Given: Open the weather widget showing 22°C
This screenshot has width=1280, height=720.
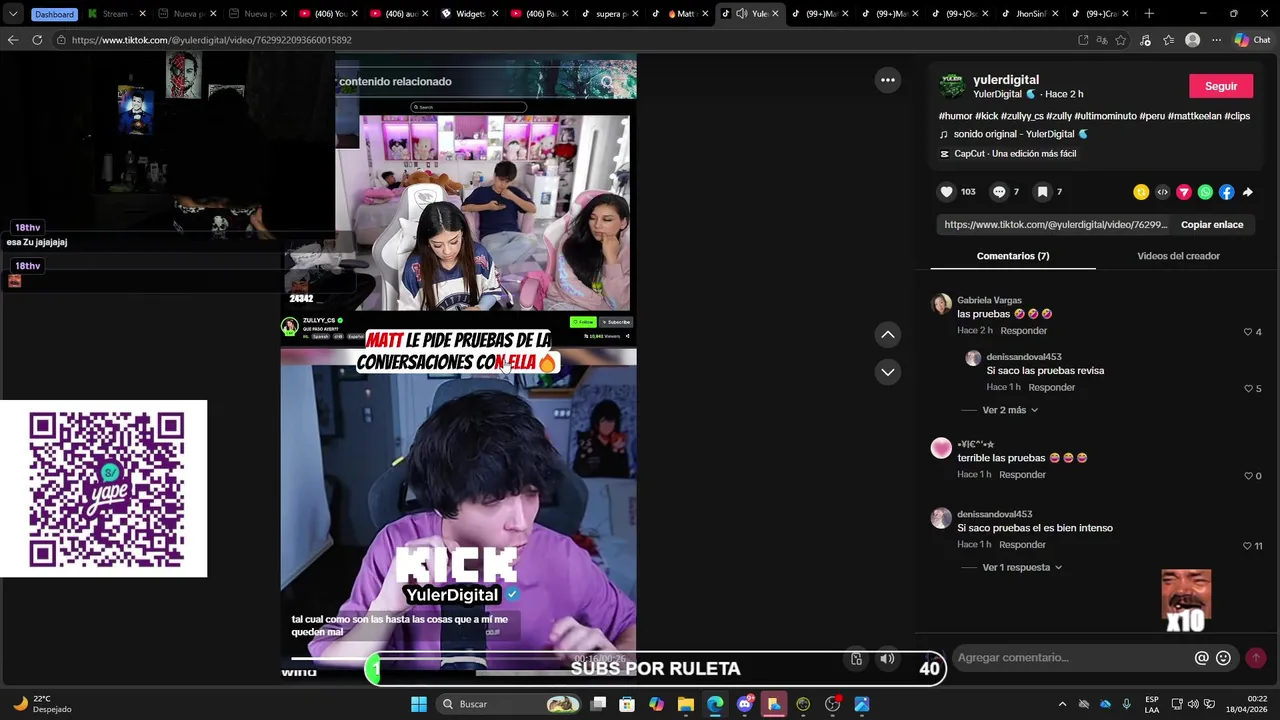Looking at the screenshot, I should (x=42, y=704).
